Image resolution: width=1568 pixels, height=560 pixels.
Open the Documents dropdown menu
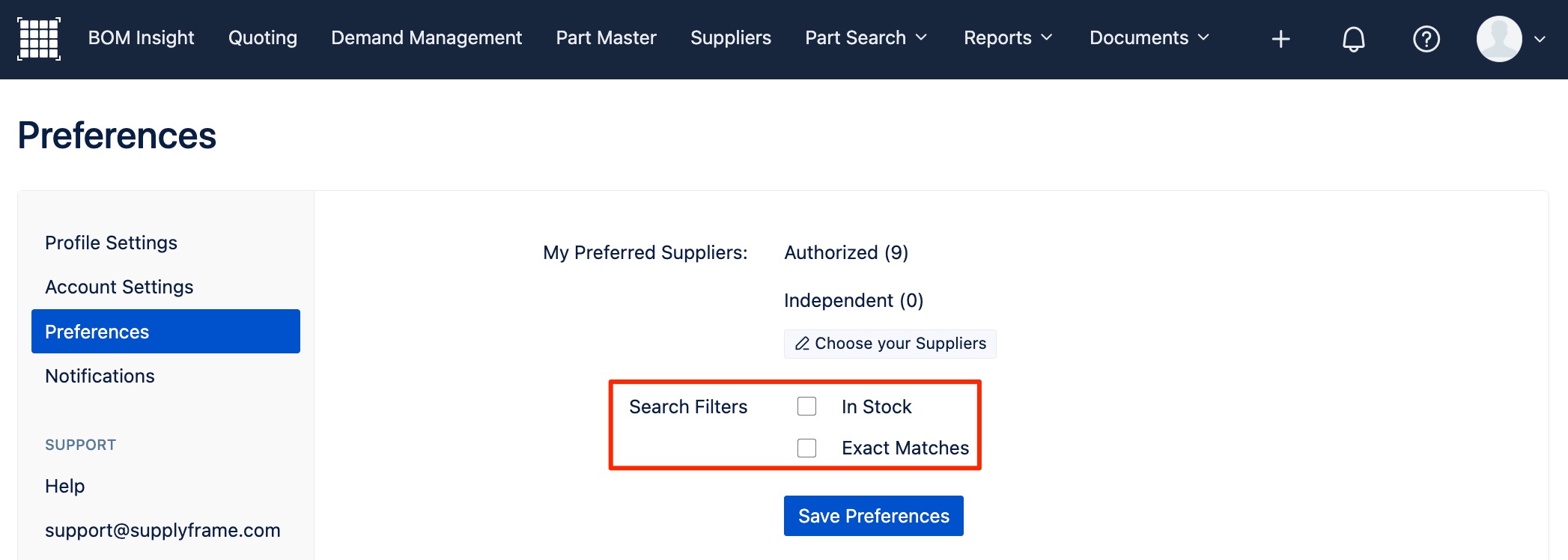point(1149,38)
